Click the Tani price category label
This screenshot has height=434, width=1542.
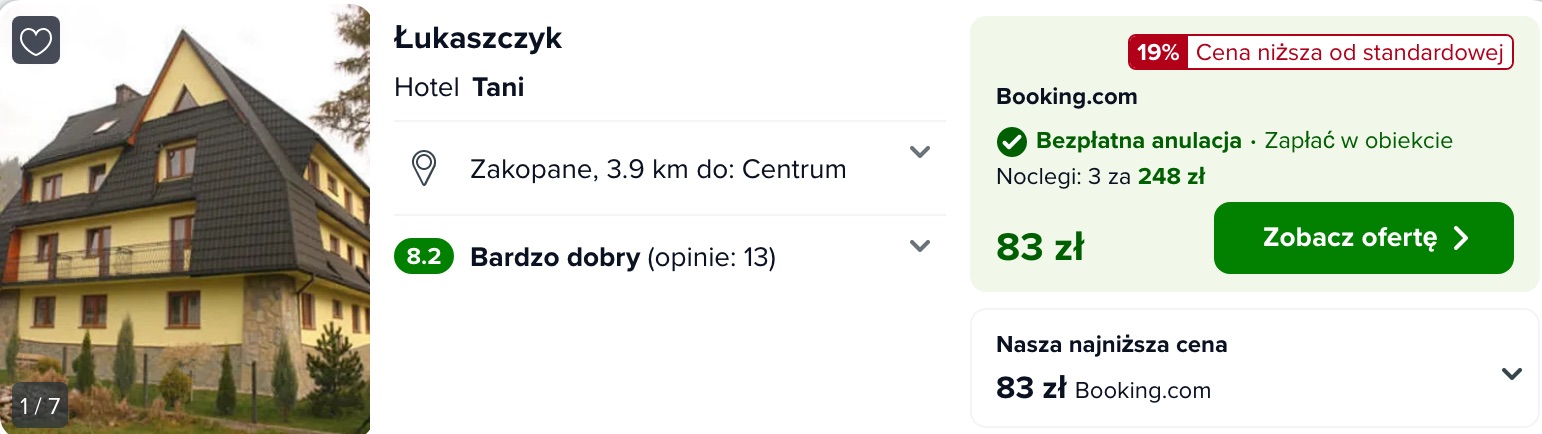coord(498,88)
